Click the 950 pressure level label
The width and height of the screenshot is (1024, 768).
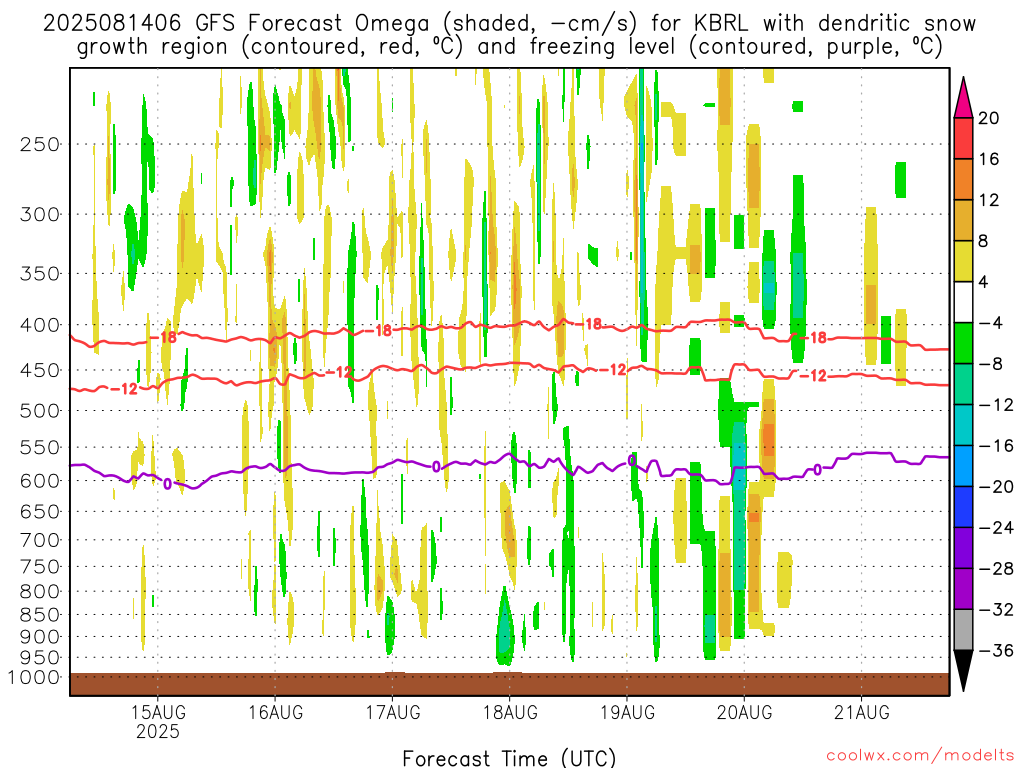tap(40, 658)
